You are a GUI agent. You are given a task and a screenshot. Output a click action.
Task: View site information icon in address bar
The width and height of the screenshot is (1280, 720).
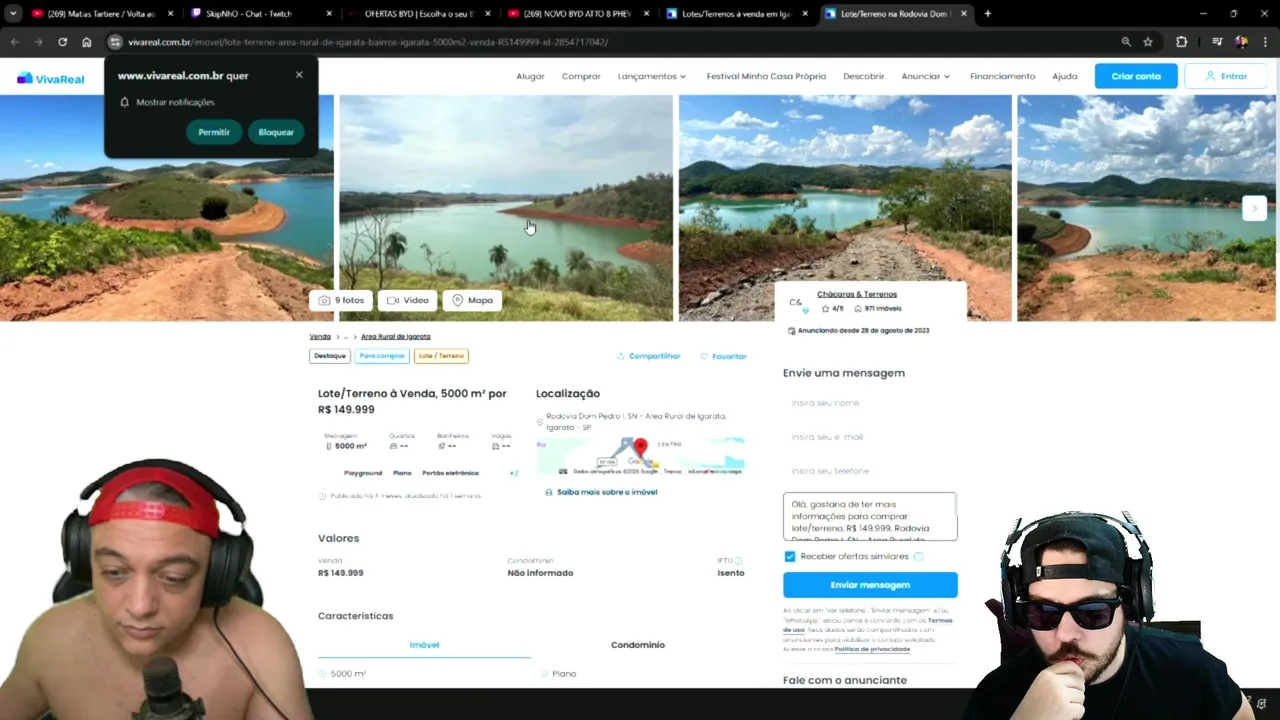coord(115,42)
